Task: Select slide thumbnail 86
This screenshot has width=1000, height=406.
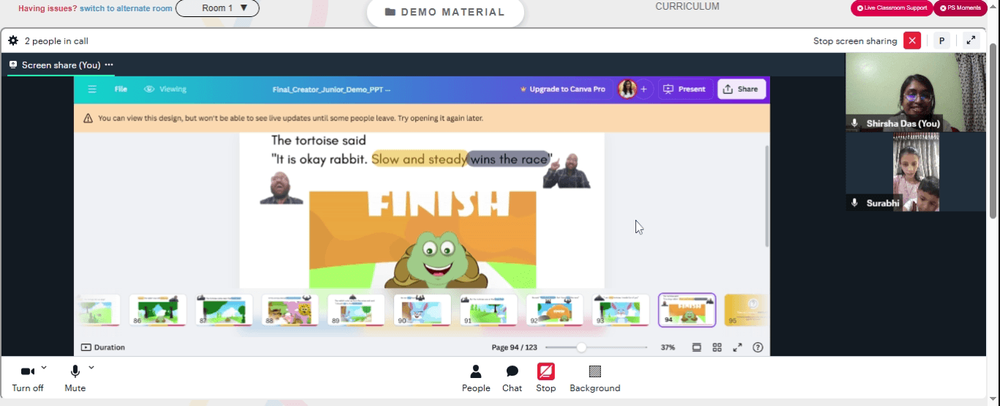Action: coord(158,310)
